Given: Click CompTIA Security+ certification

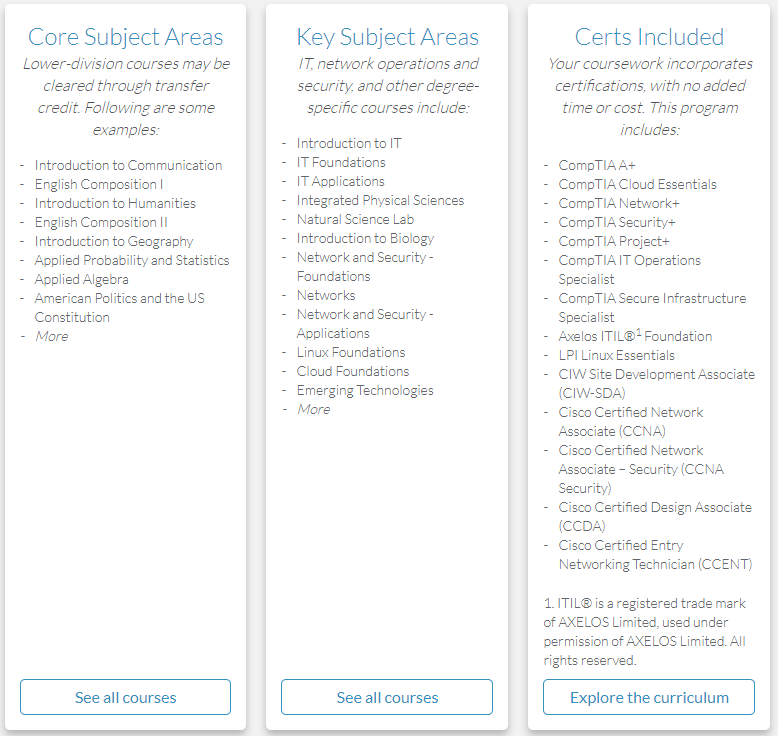Looking at the screenshot, I should click(x=617, y=222).
